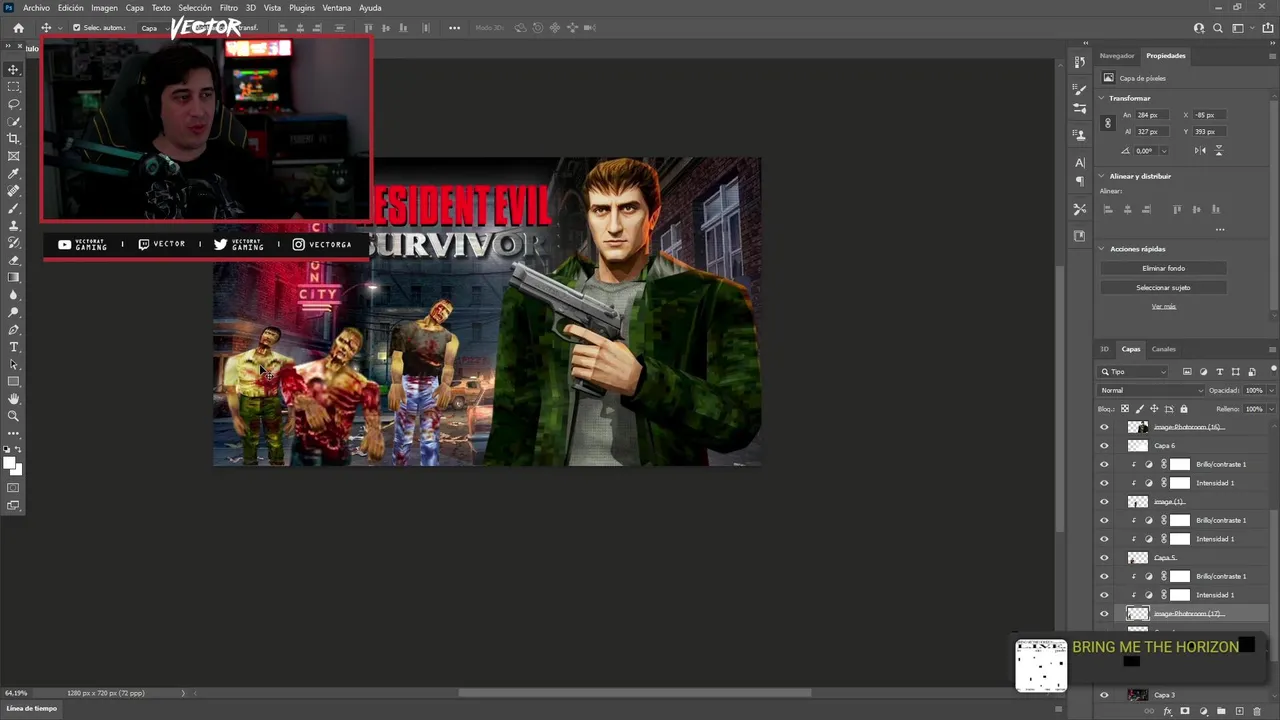Flip vertically in Transformar section
This screenshot has width=1280, height=720.
pyautogui.click(x=1218, y=150)
